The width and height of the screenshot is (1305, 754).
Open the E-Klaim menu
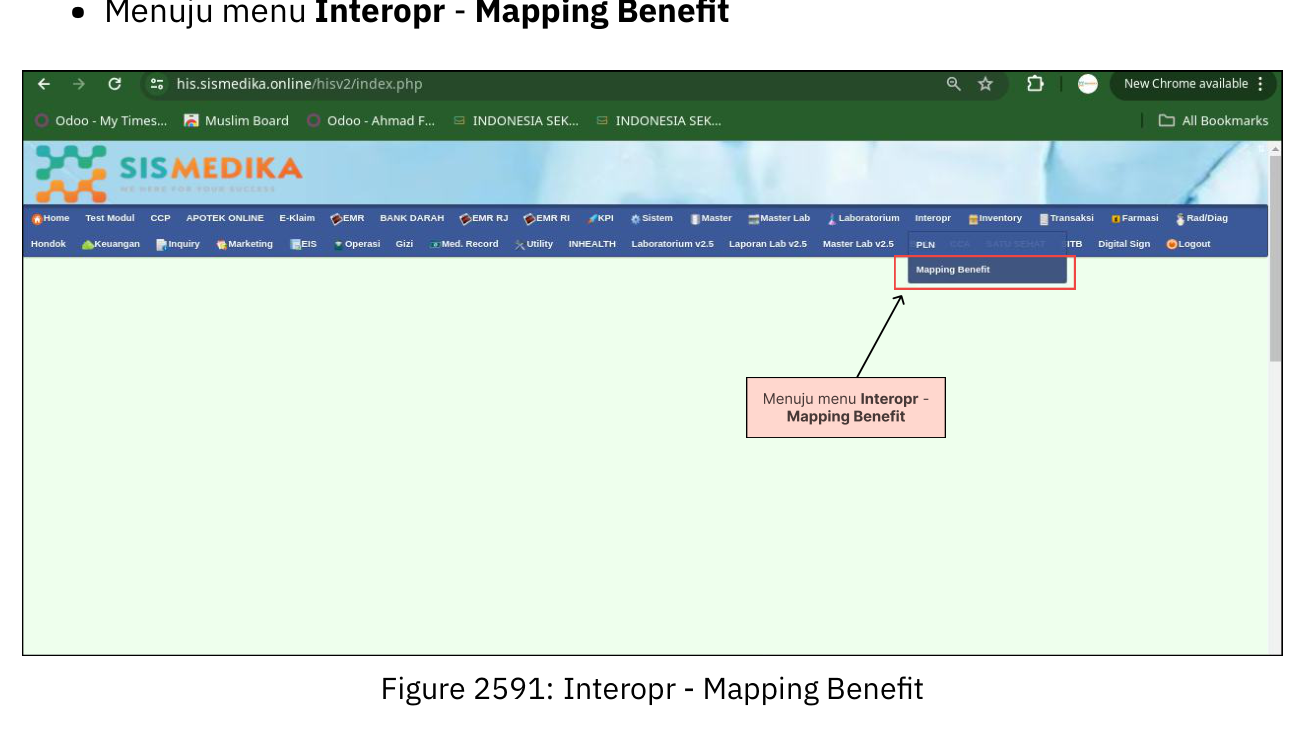tap(297, 218)
